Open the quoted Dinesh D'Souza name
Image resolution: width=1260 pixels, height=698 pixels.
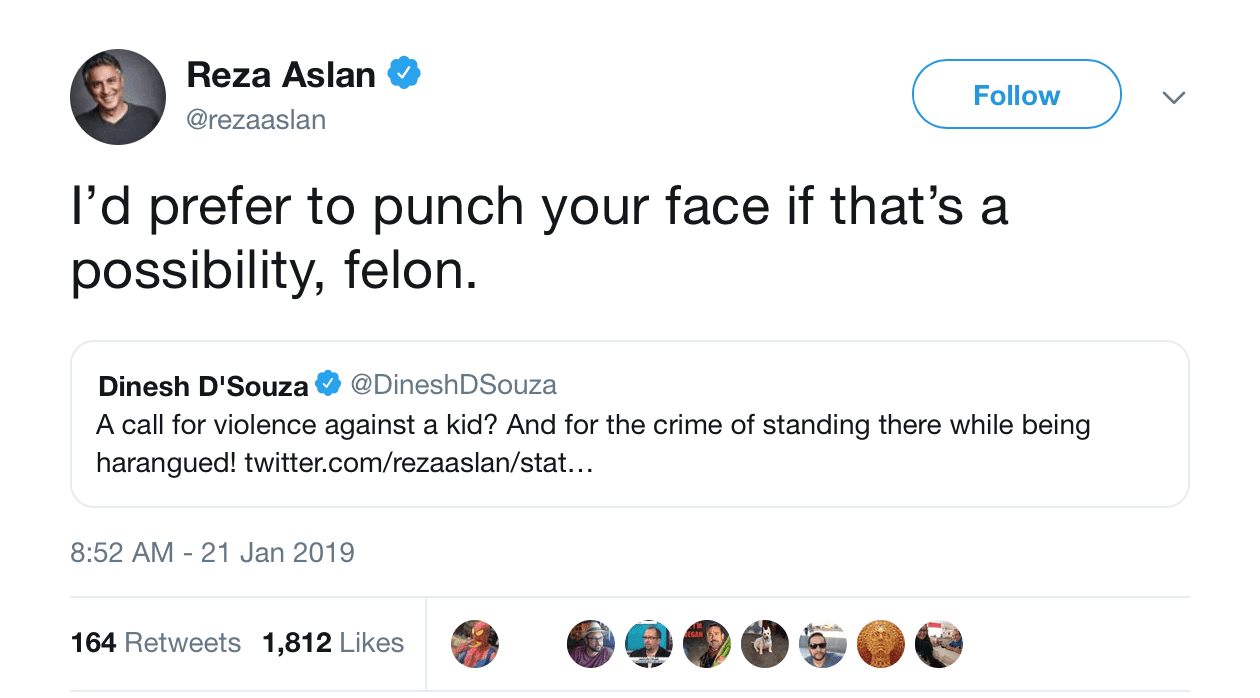tap(203, 385)
